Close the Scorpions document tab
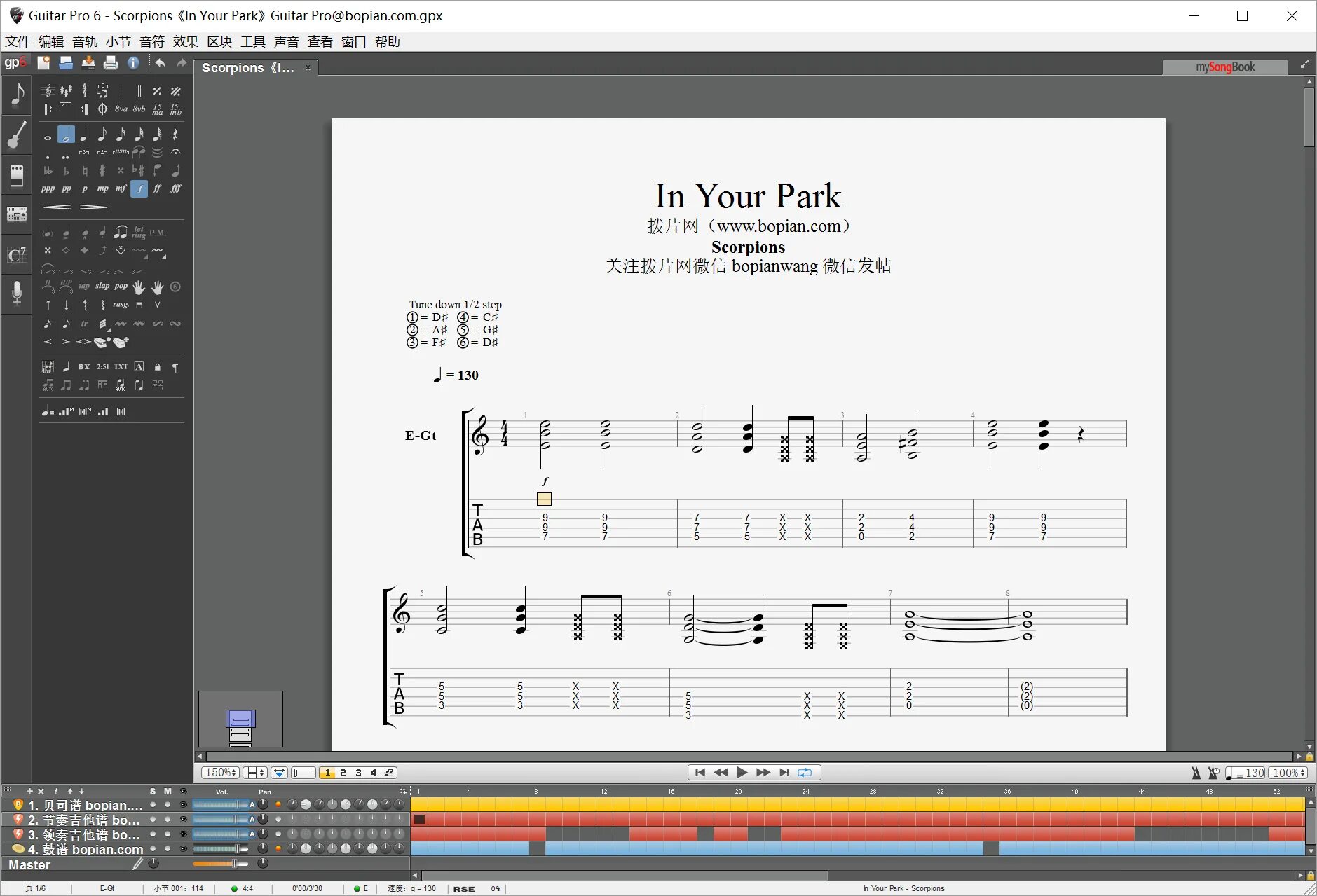1317x896 pixels. click(x=308, y=68)
